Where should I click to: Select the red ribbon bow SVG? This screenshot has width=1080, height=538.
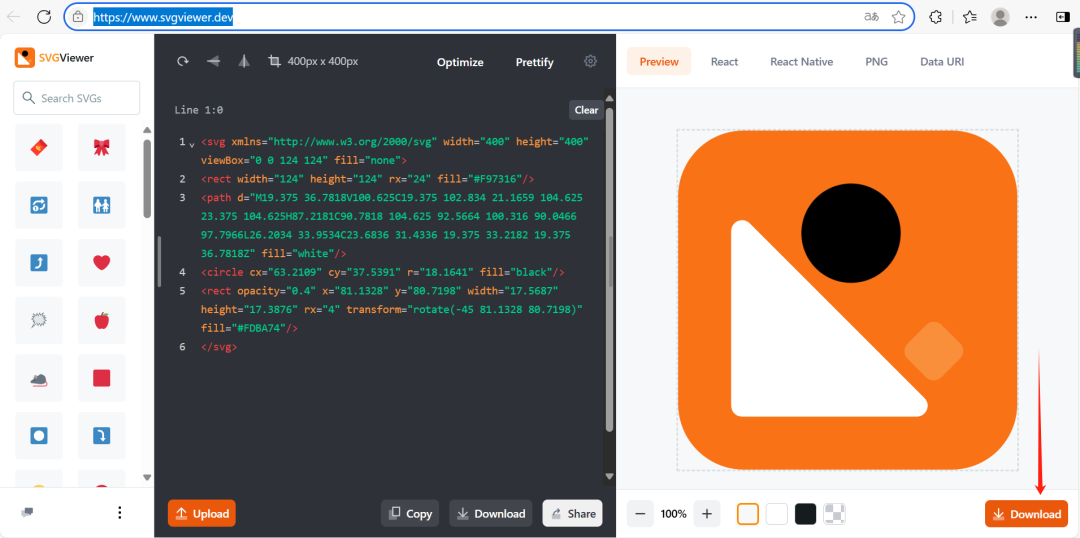[x=102, y=147]
